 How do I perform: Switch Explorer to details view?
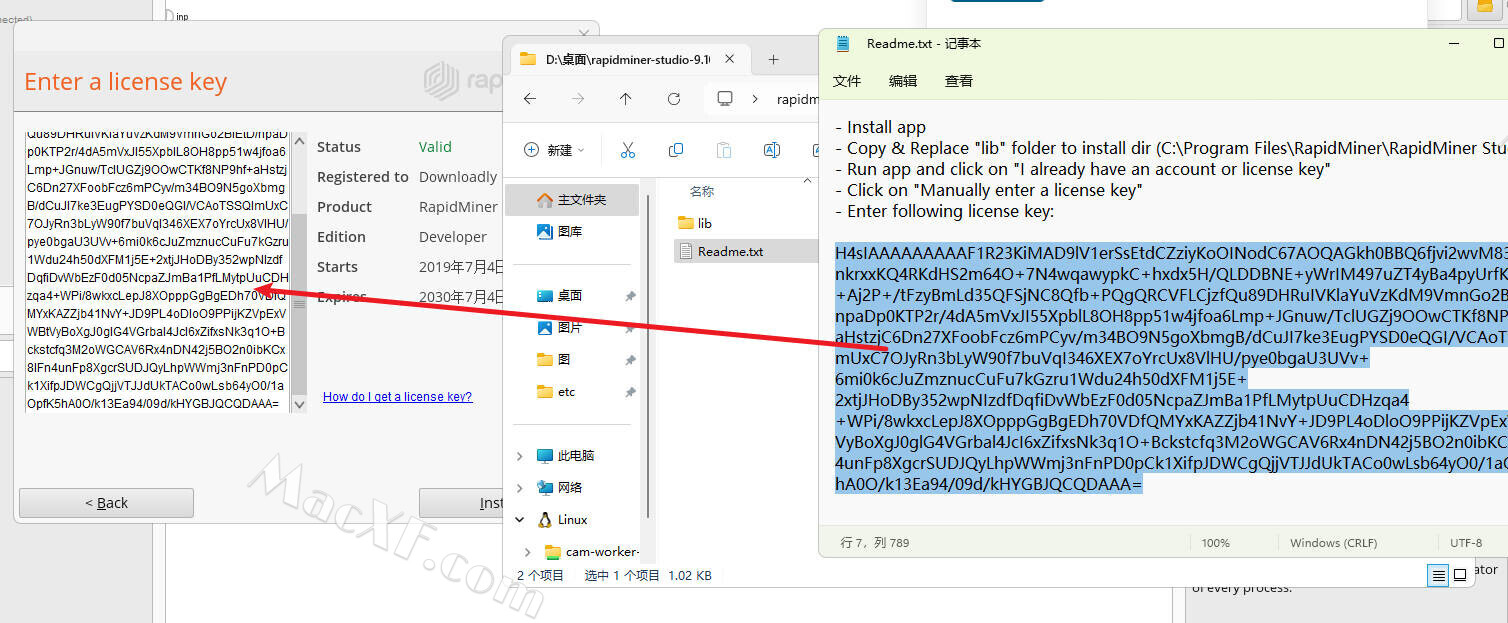(x=1438, y=575)
